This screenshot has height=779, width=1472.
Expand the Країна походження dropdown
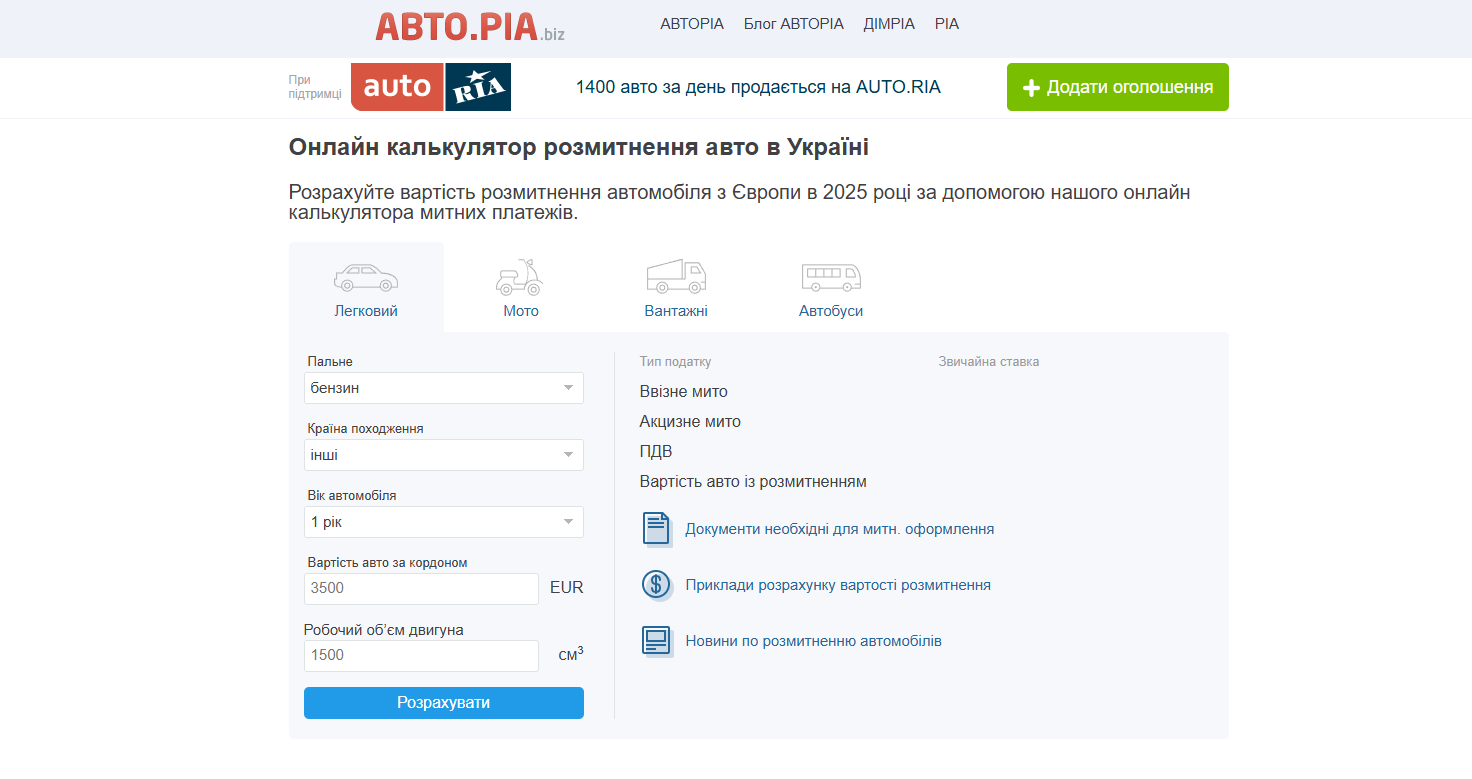[444, 455]
